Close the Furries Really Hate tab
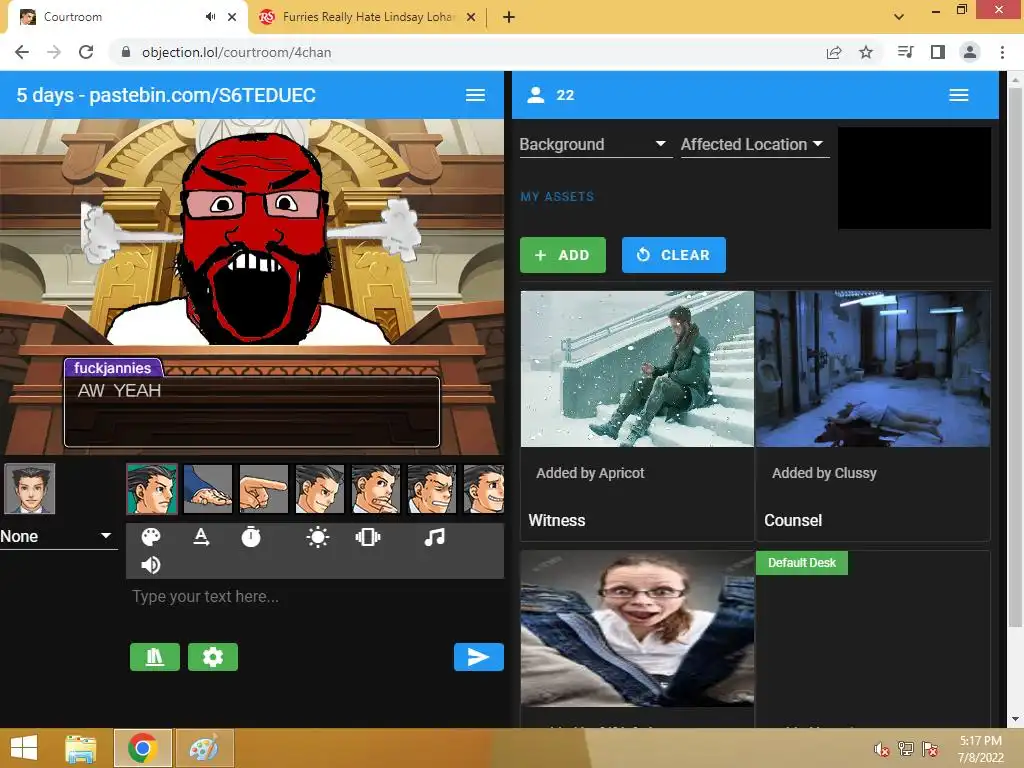 pos(471,17)
